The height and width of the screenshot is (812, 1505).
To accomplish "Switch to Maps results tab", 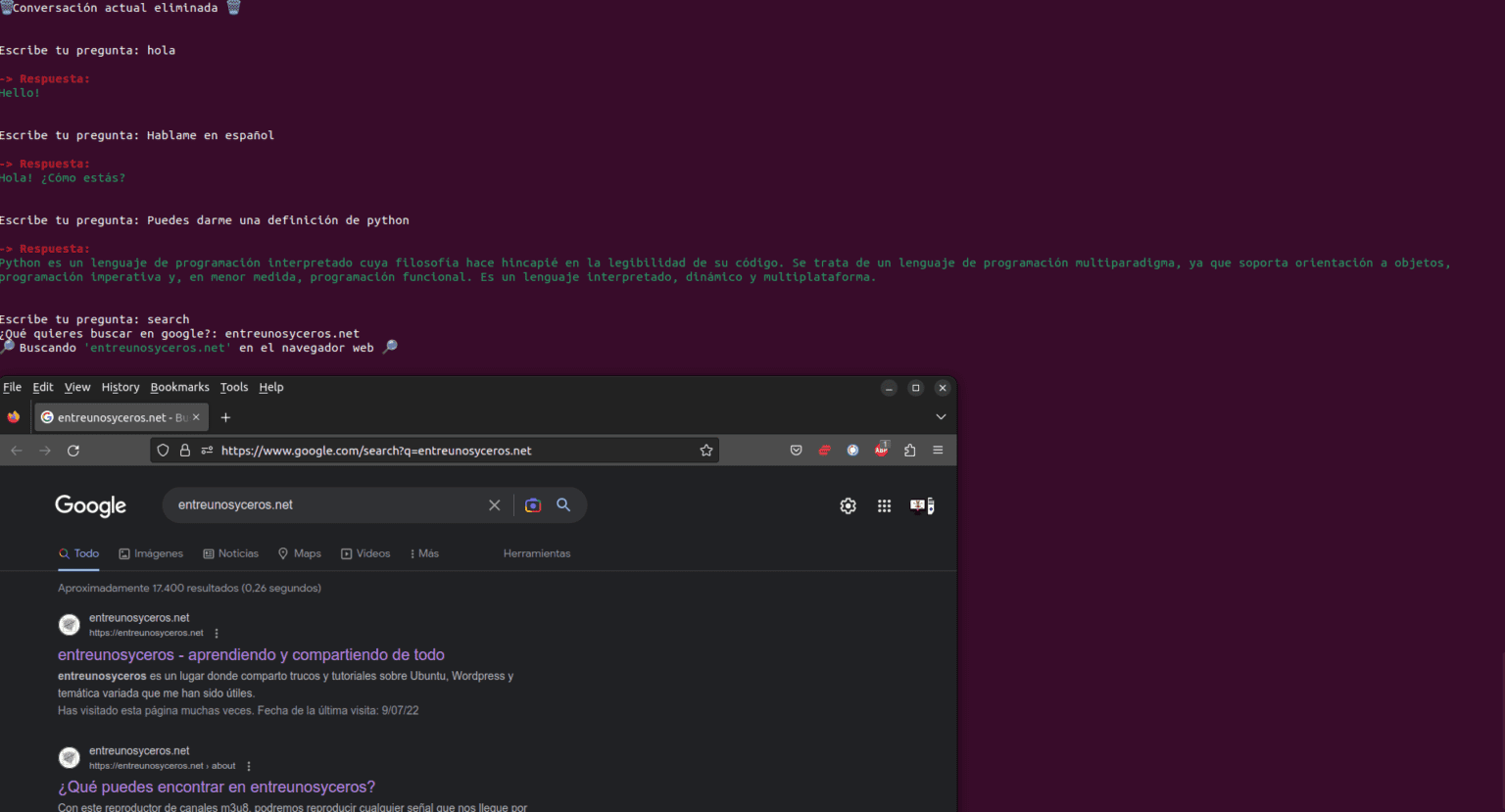I will click(300, 553).
